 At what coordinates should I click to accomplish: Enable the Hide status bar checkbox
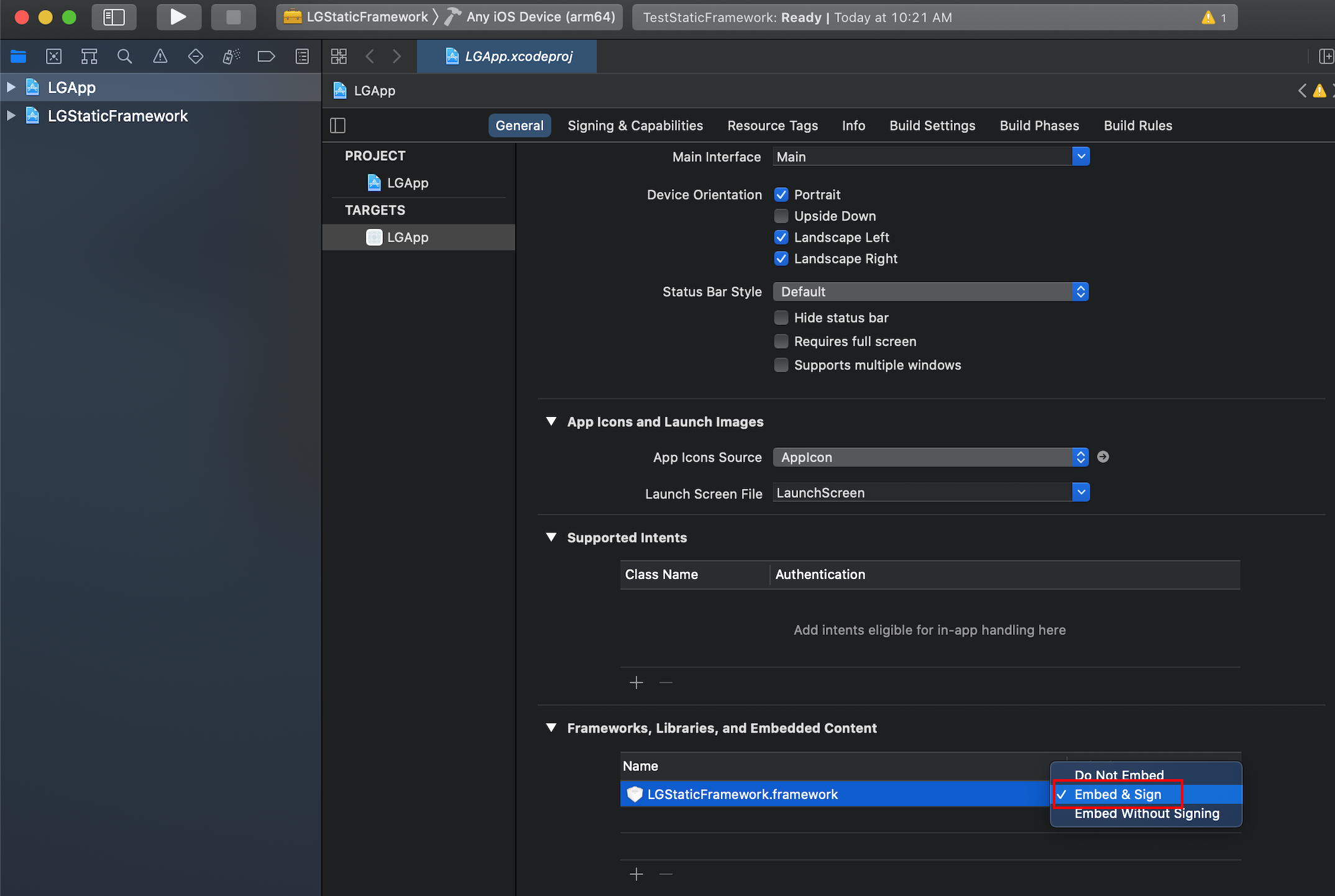point(781,318)
